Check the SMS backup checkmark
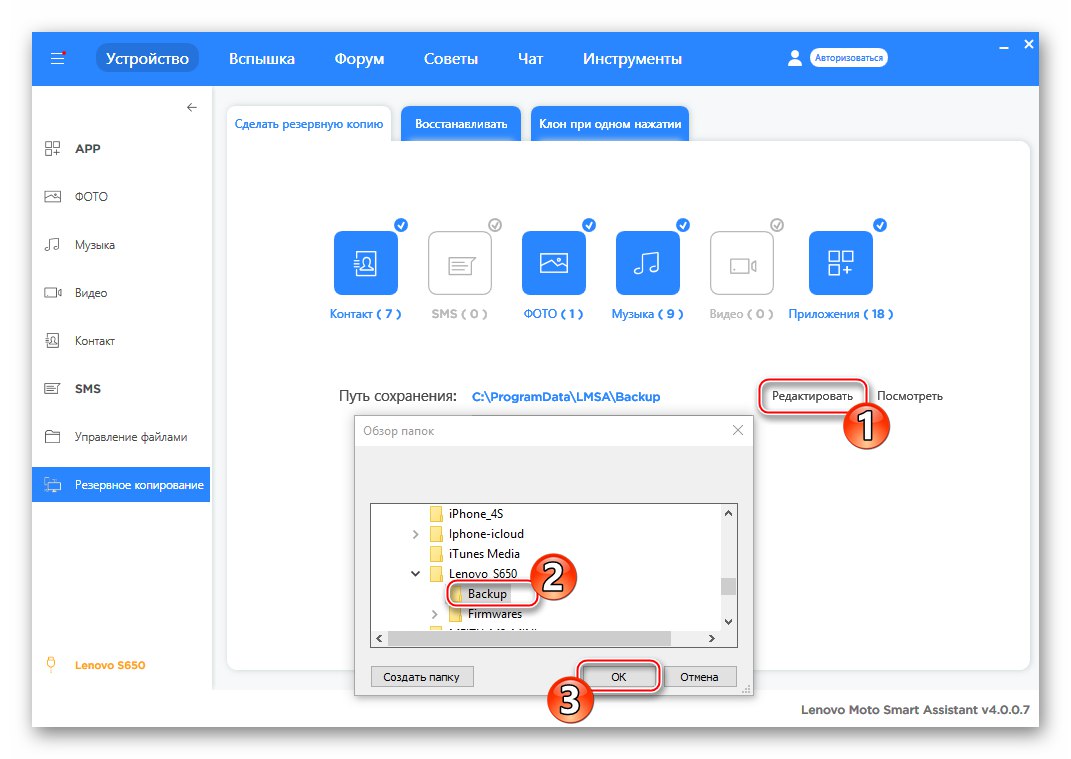Screen dimensions: 1071x759 pos(495,225)
